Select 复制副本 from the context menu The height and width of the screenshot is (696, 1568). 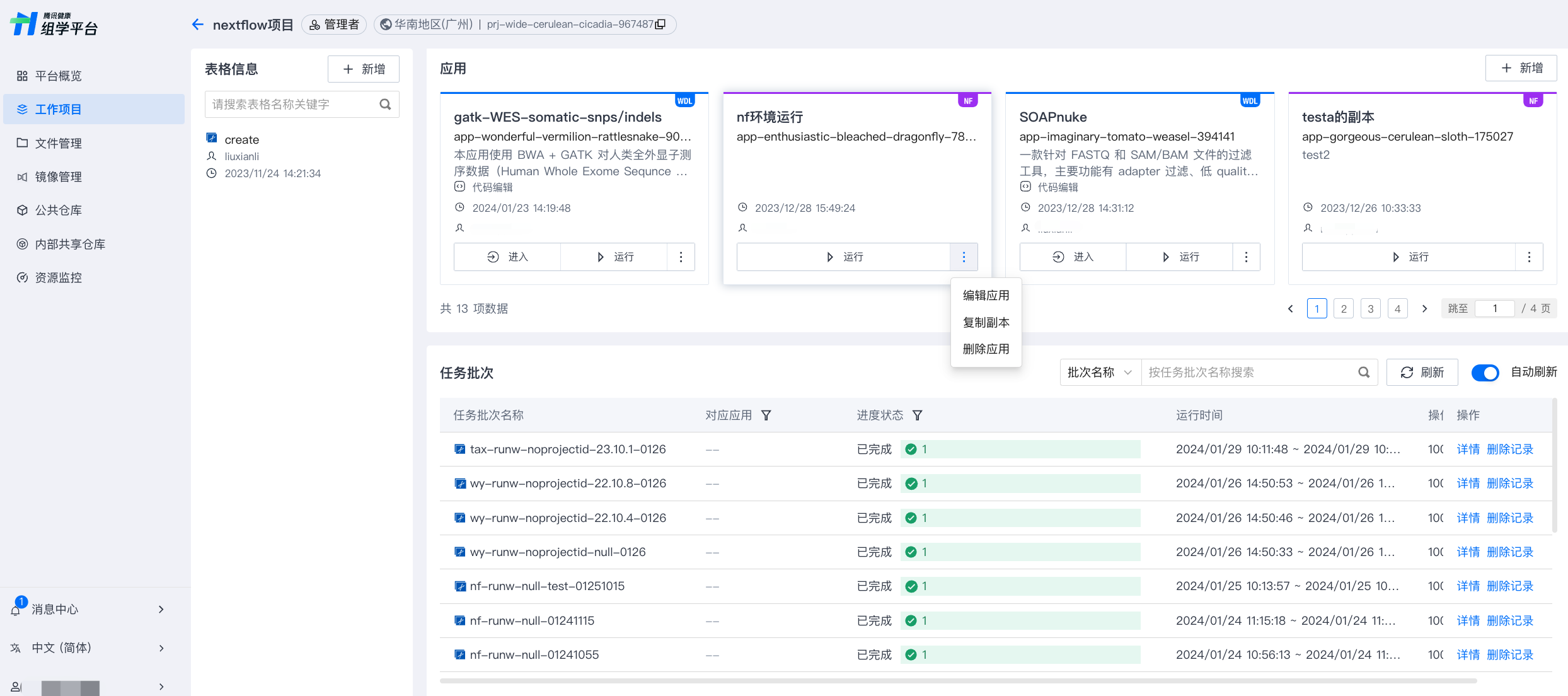click(x=986, y=323)
